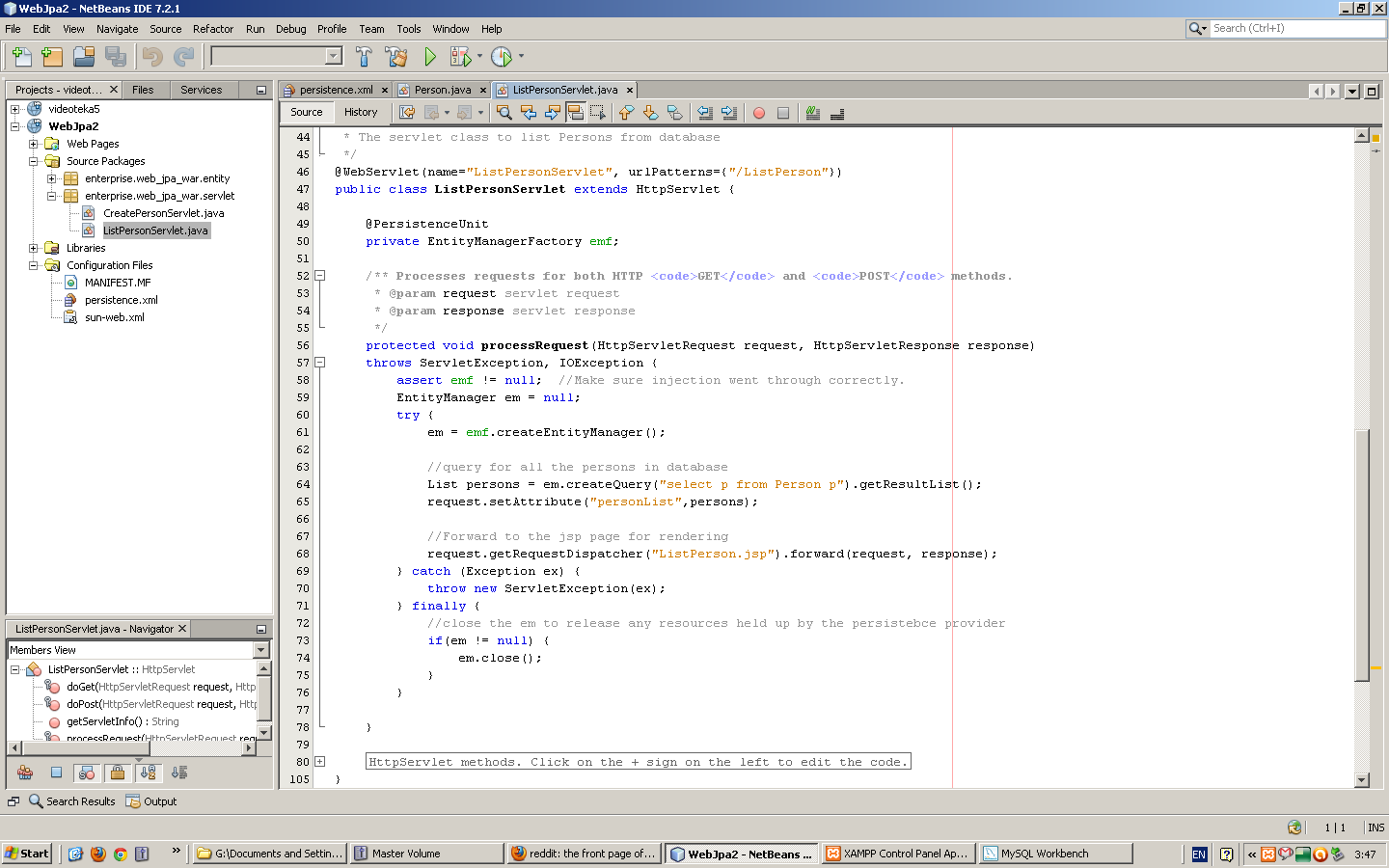This screenshot has width=1389, height=868.
Task: Click the Debug Project icon
Action: point(460,57)
